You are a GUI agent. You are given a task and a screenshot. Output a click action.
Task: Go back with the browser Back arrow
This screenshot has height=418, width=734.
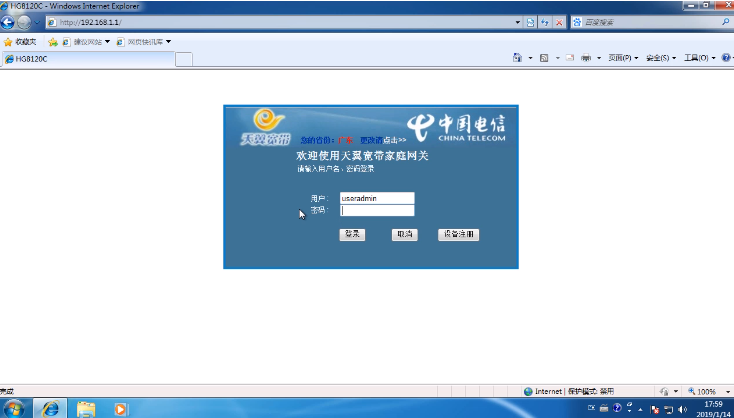[7, 22]
